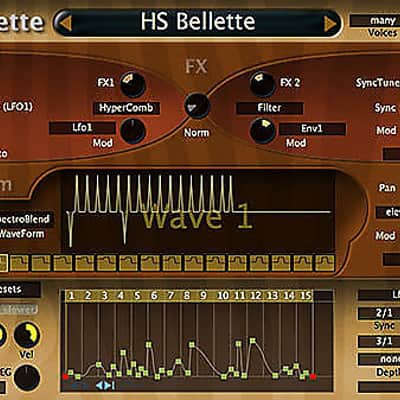This screenshot has width=400, height=400.
Task: Click the Norm knob in FX center
Action: (197, 106)
